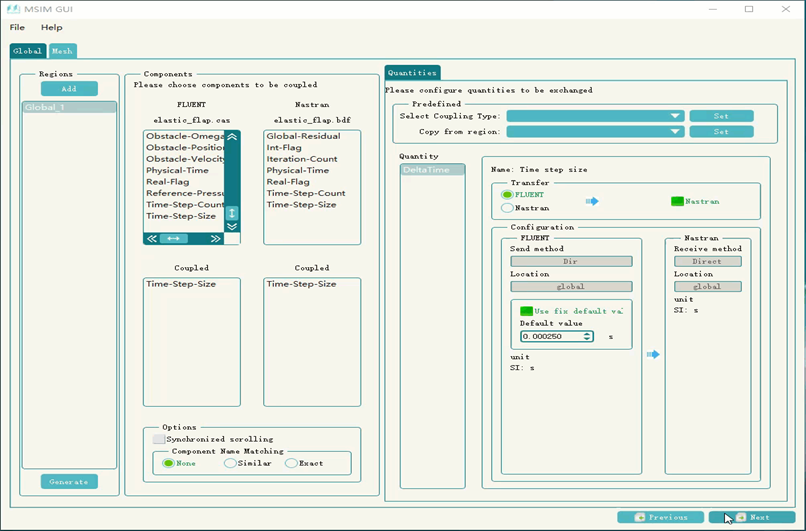Click the blue transfer arrow in the Transfer section
The height and width of the screenshot is (531, 806).
592,201
